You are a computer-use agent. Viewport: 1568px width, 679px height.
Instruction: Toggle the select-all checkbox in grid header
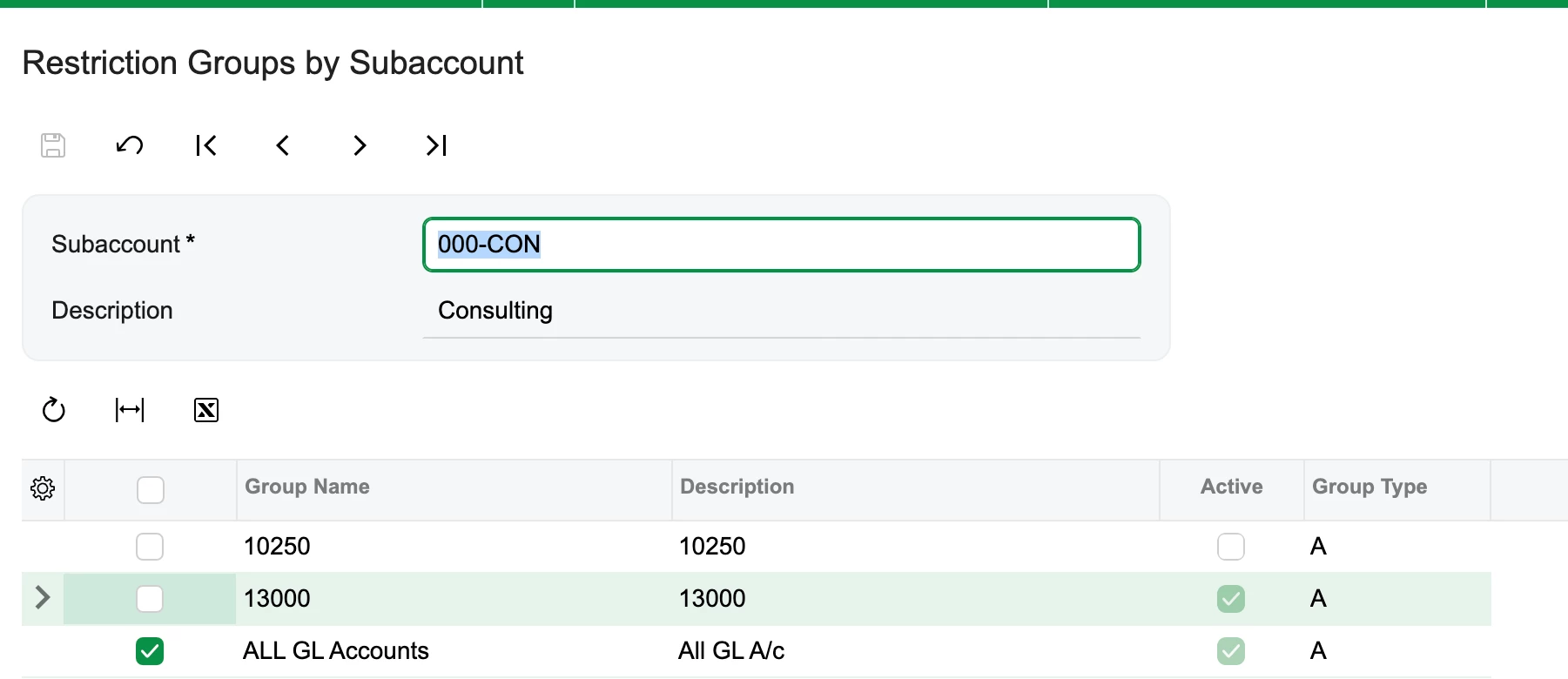pyautogui.click(x=151, y=490)
